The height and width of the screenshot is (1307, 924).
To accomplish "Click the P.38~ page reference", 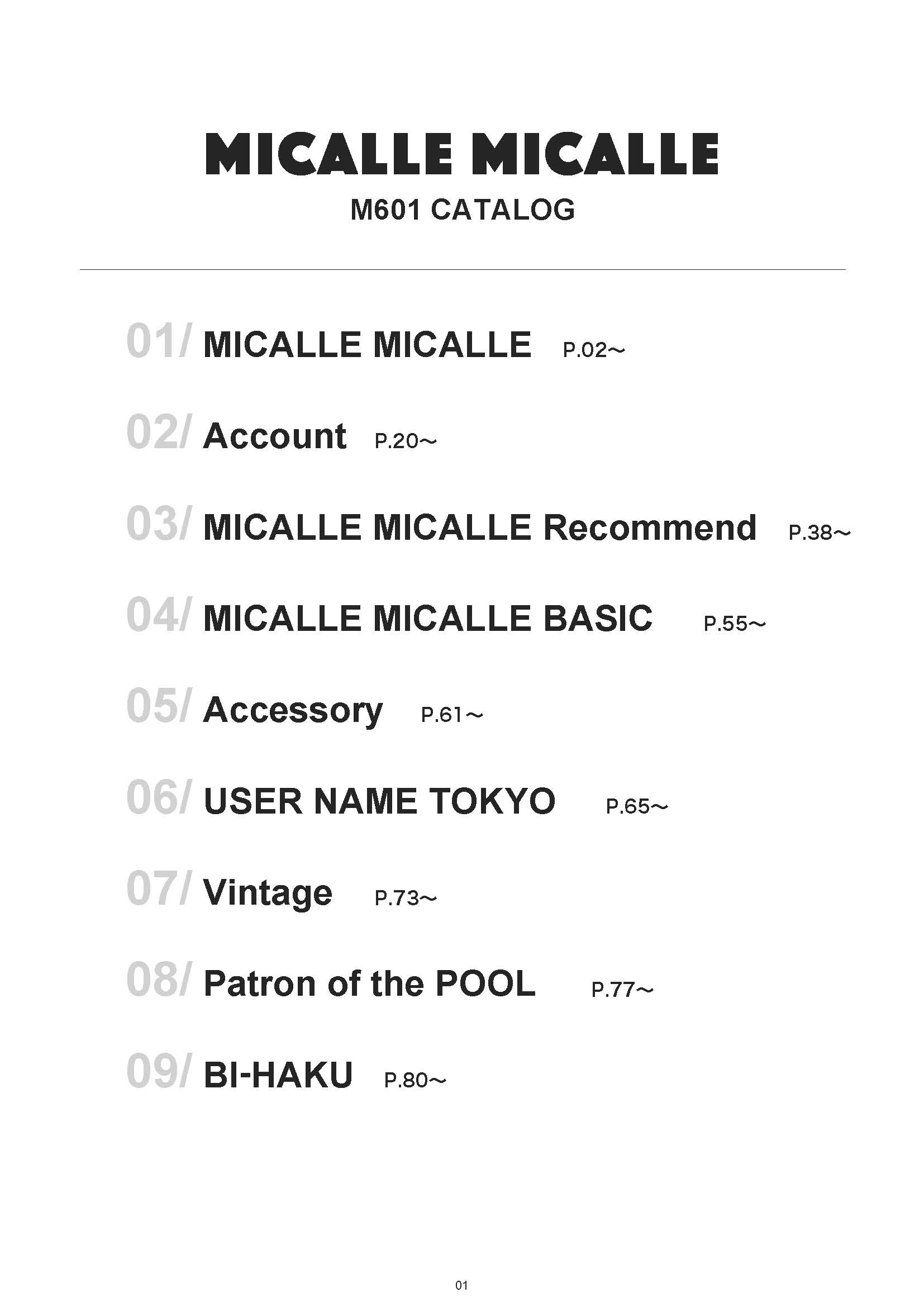I will [819, 533].
